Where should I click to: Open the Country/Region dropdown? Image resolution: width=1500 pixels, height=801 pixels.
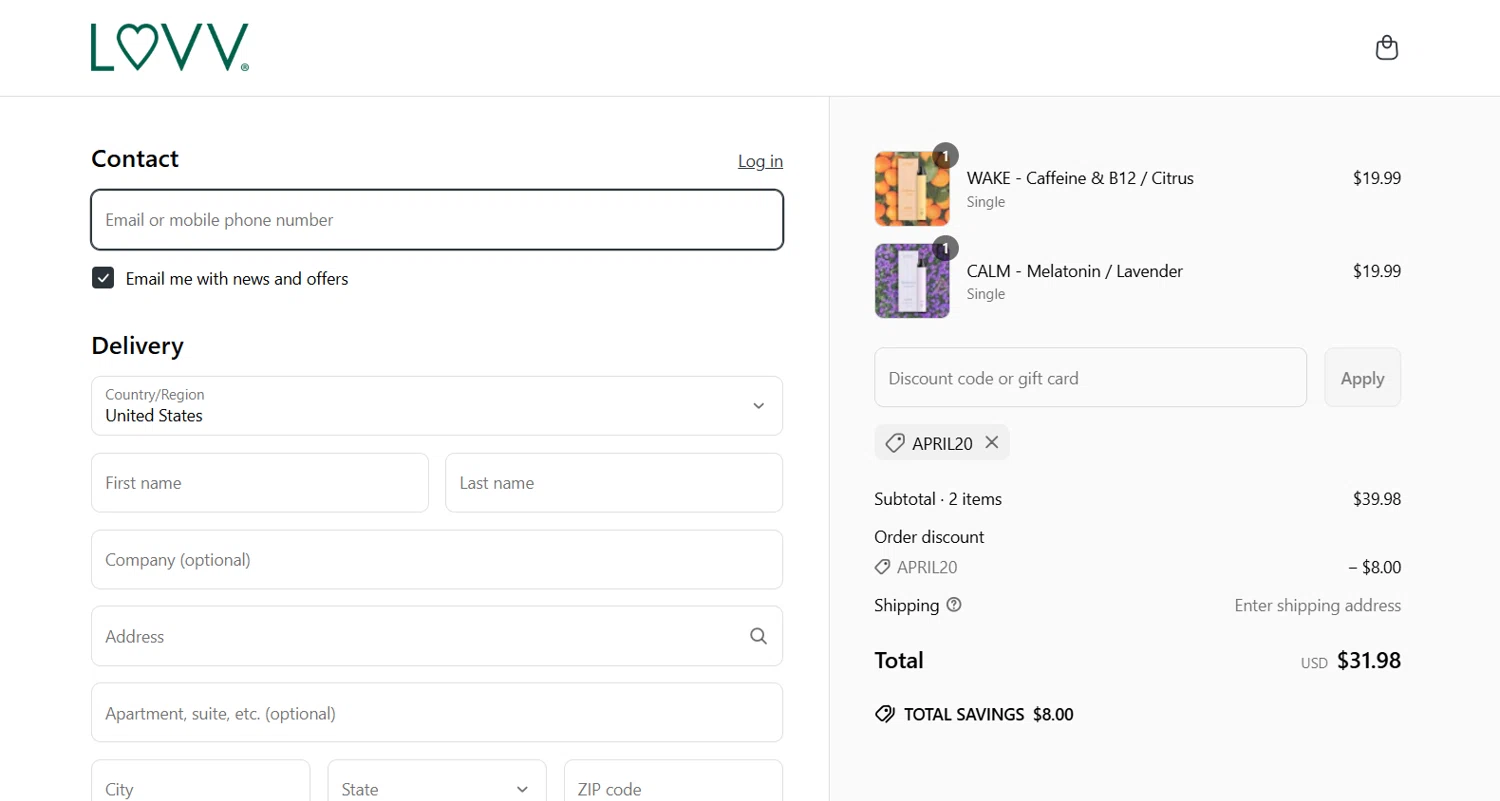[437, 406]
